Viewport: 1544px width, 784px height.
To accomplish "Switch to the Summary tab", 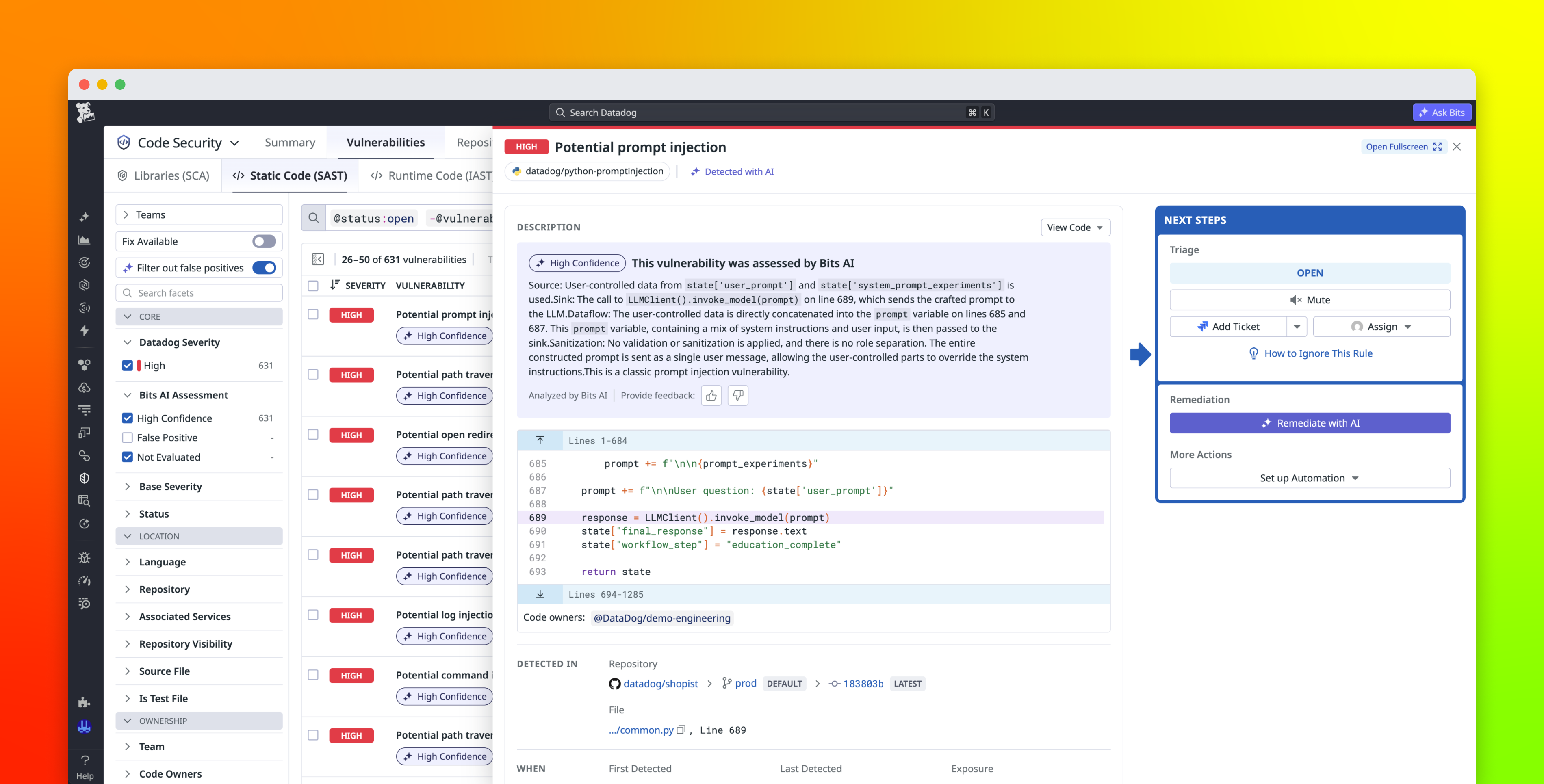I will [290, 143].
